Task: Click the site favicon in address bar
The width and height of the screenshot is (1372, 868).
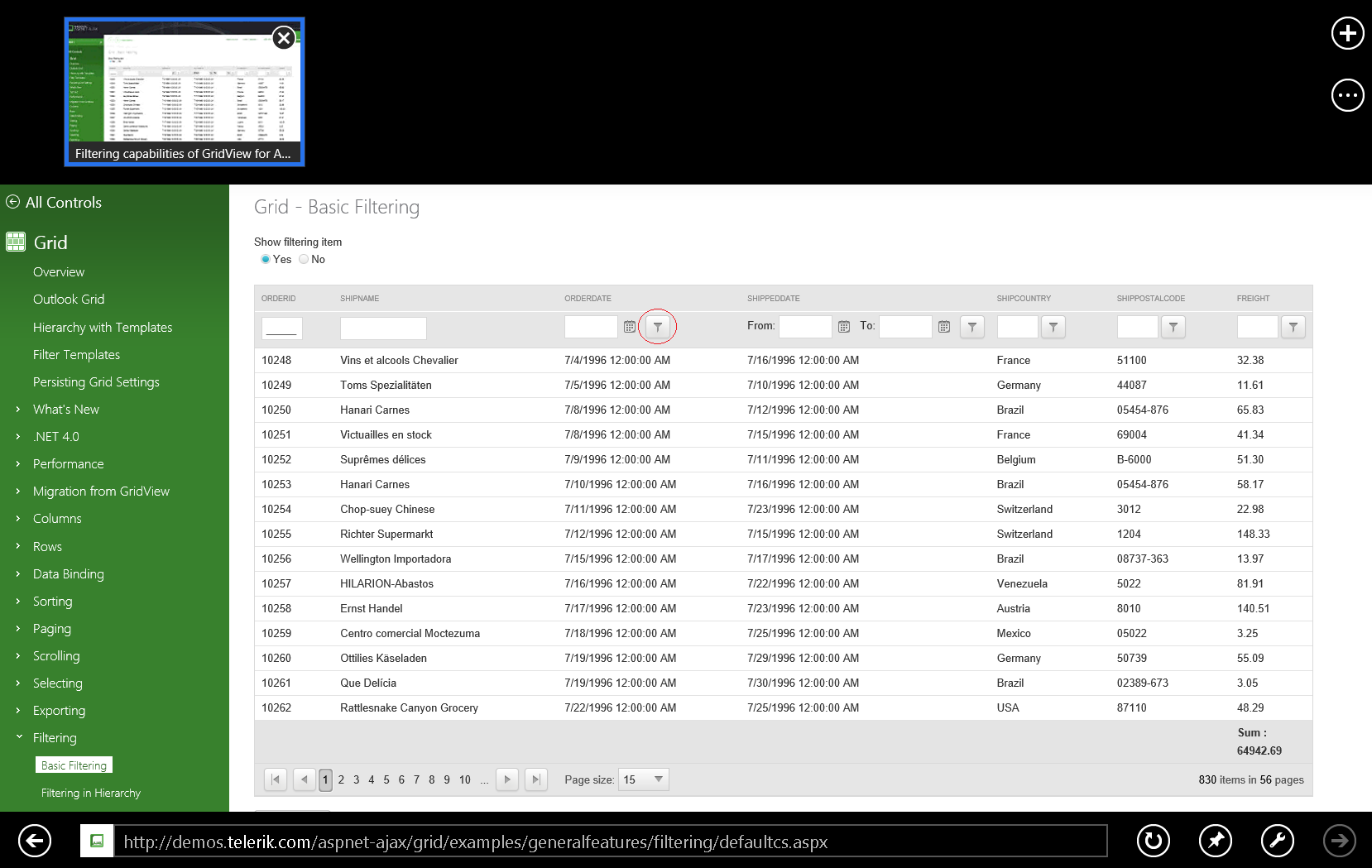Action: pyautogui.click(x=97, y=842)
